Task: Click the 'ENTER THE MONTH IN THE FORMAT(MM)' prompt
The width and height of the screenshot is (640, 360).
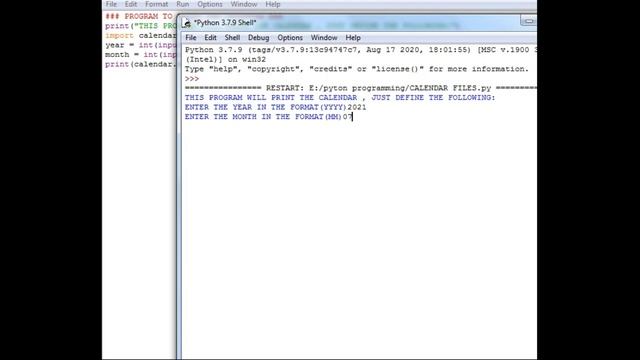Action: click(263, 117)
